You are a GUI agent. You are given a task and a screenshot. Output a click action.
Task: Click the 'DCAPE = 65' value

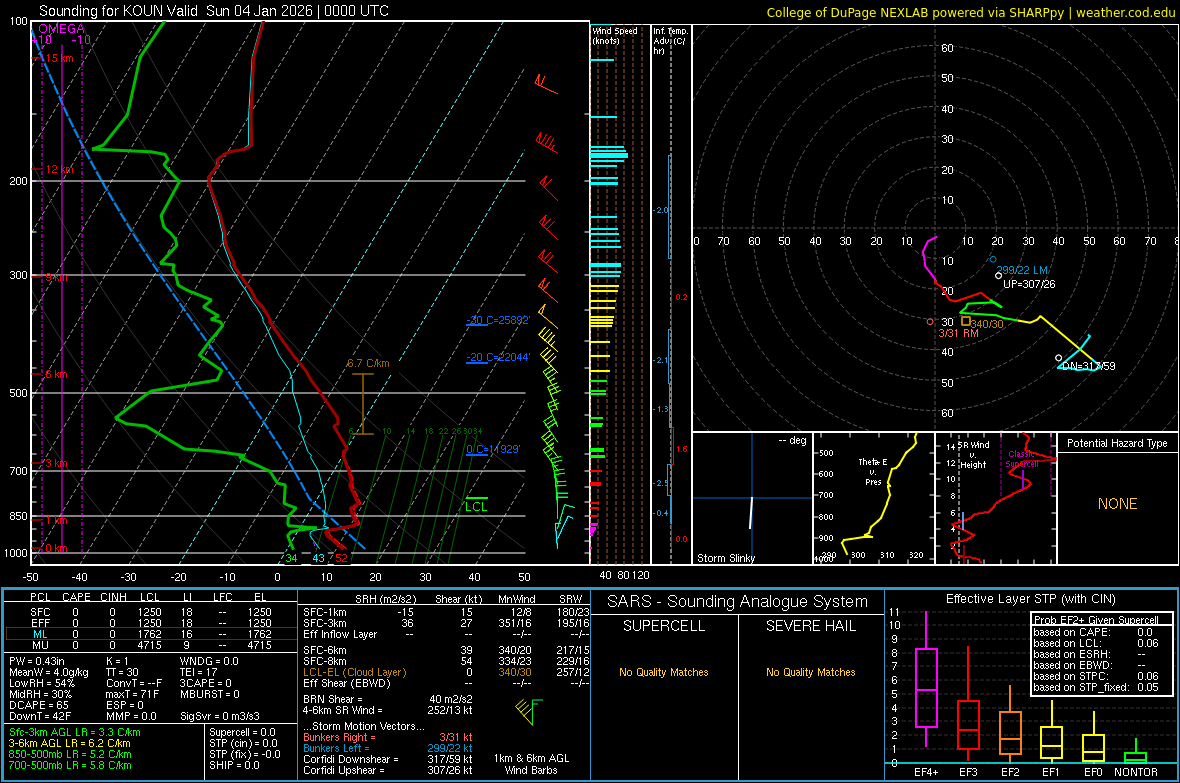tap(38, 705)
